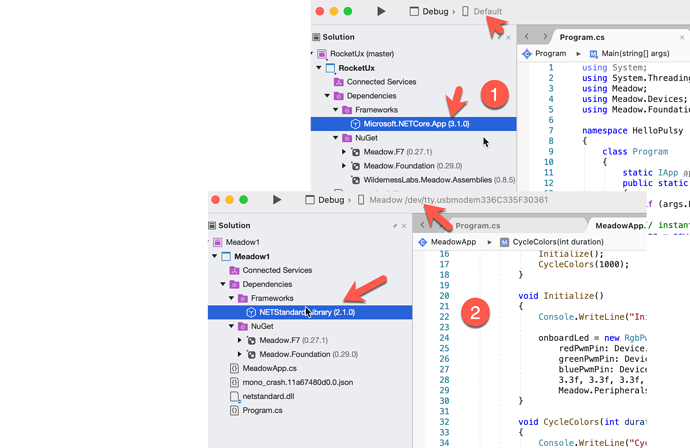Click the Meadow1 project icon
This screenshot has height=448, width=690.
coord(226,256)
